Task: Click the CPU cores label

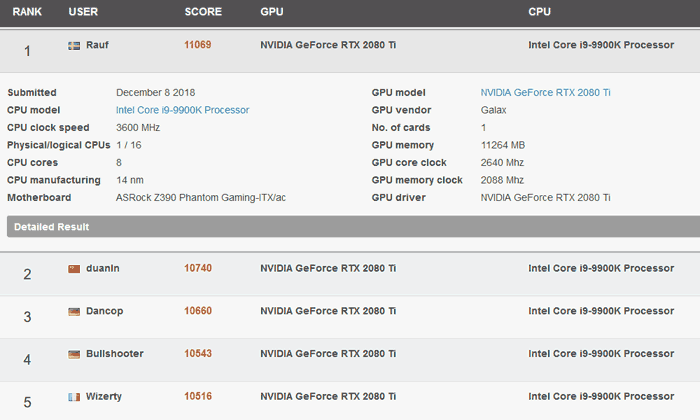Action: pos(33,162)
